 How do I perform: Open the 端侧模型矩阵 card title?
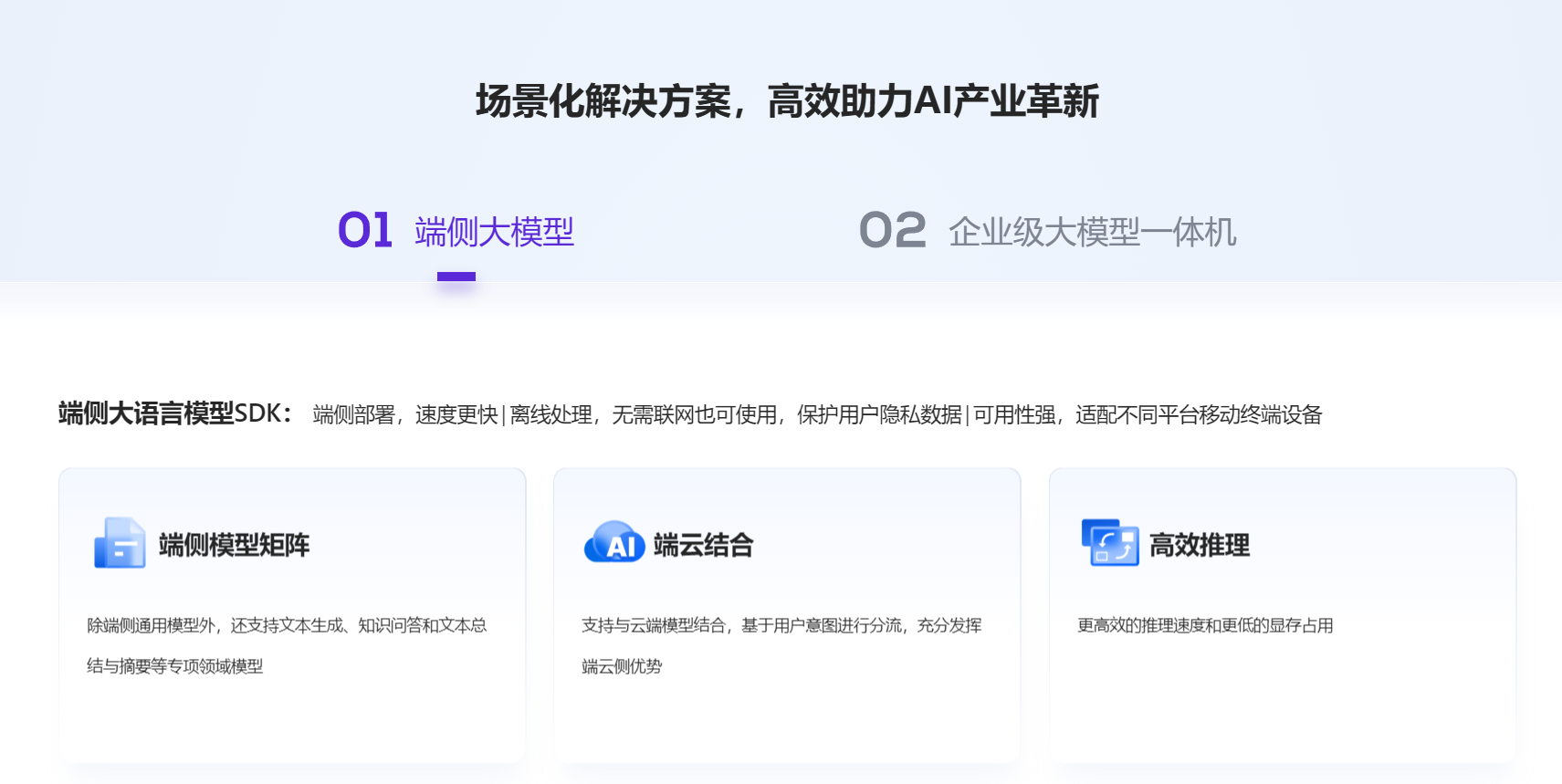point(234,546)
